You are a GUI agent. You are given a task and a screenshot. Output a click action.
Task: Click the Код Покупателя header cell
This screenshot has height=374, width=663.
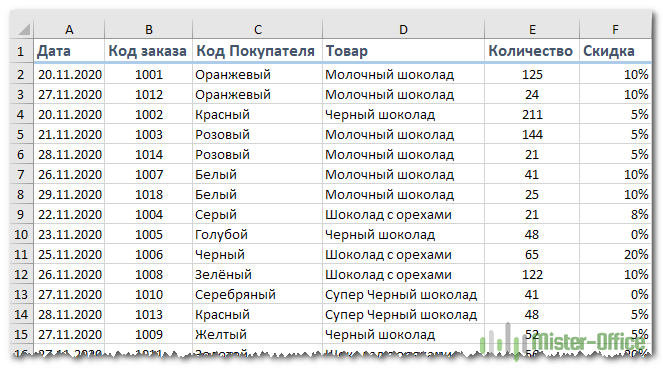tap(258, 51)
